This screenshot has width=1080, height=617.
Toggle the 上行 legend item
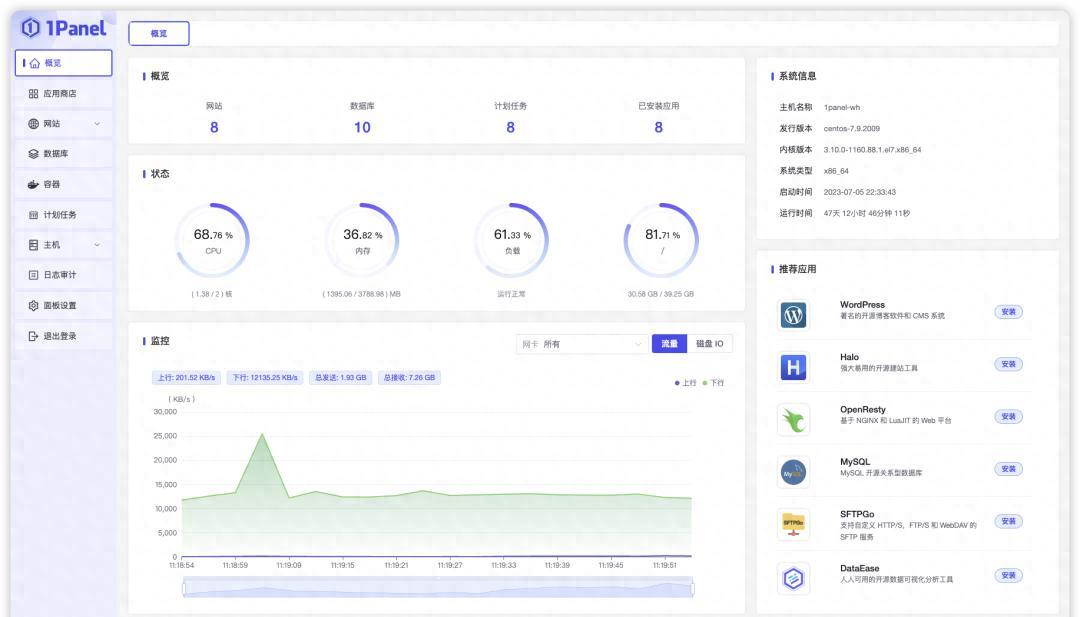coord(685,383)
